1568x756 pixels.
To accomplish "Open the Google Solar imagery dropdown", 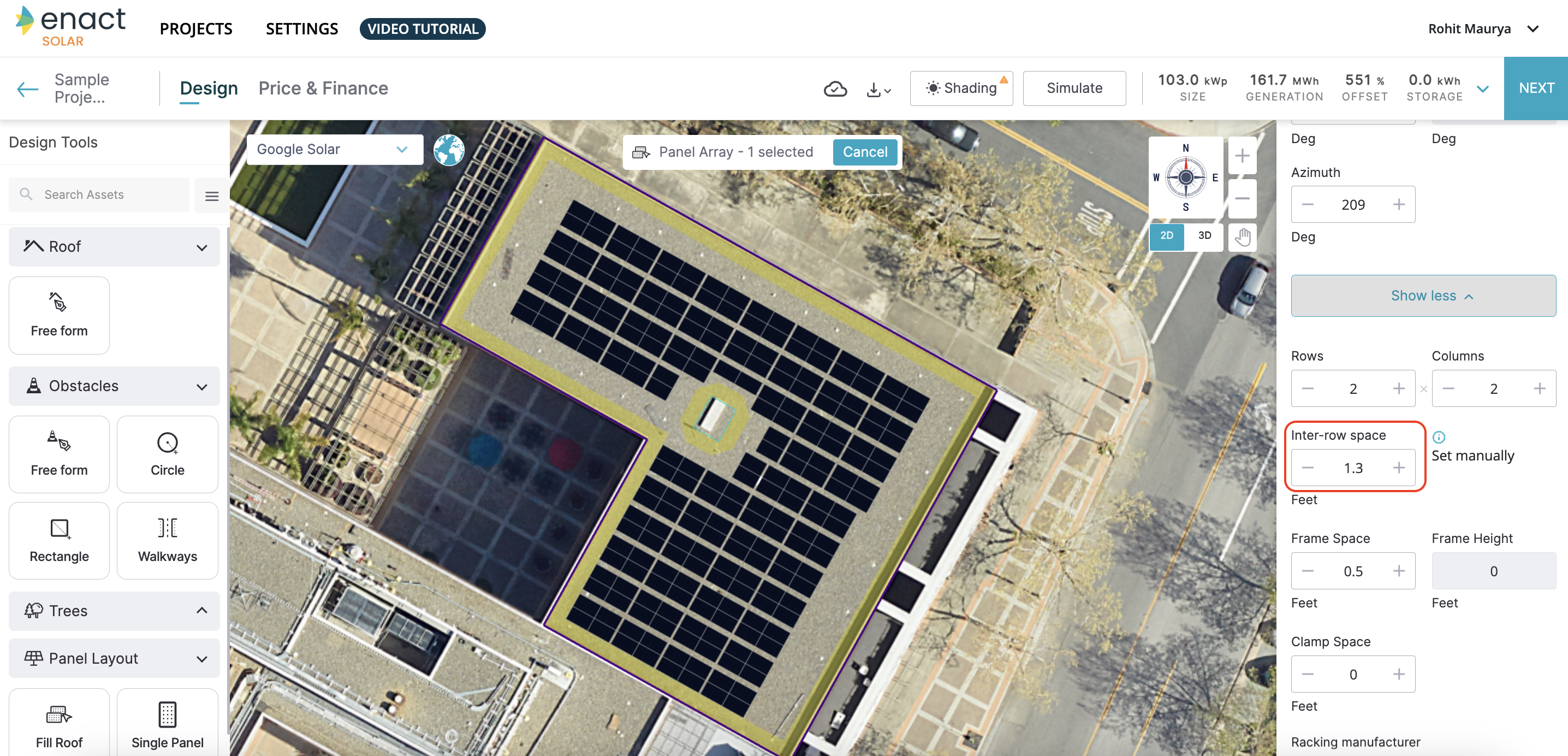I will click(334, 149).
